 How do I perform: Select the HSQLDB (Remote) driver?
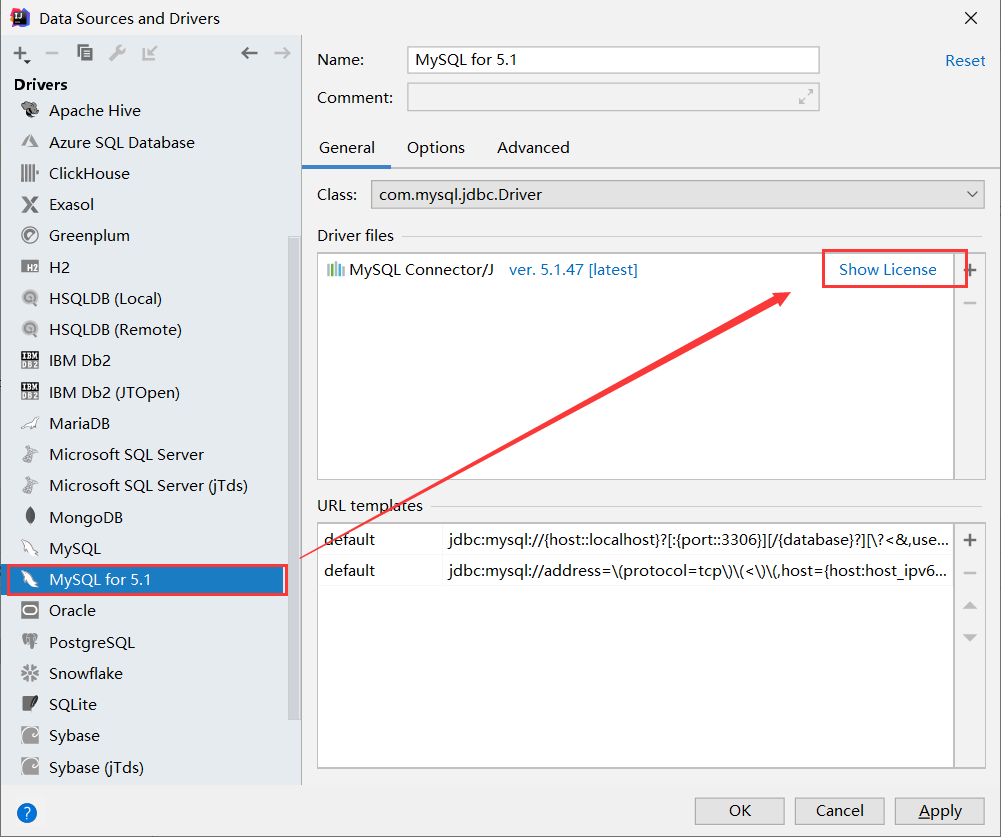144,330
